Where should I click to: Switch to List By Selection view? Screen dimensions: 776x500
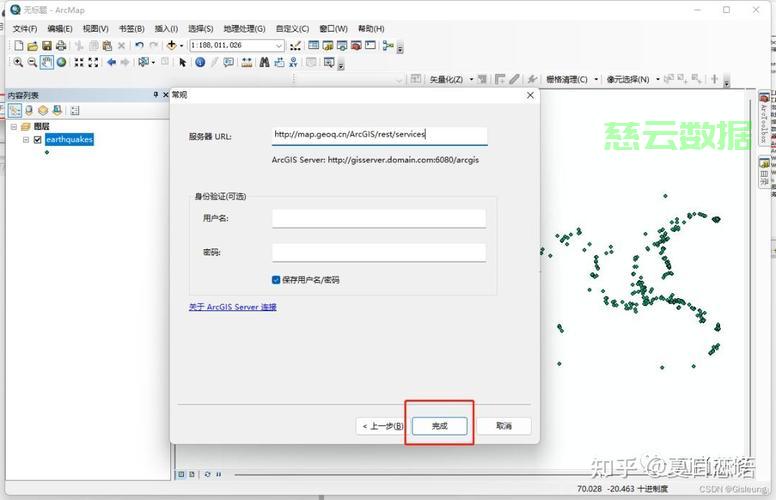57,110
